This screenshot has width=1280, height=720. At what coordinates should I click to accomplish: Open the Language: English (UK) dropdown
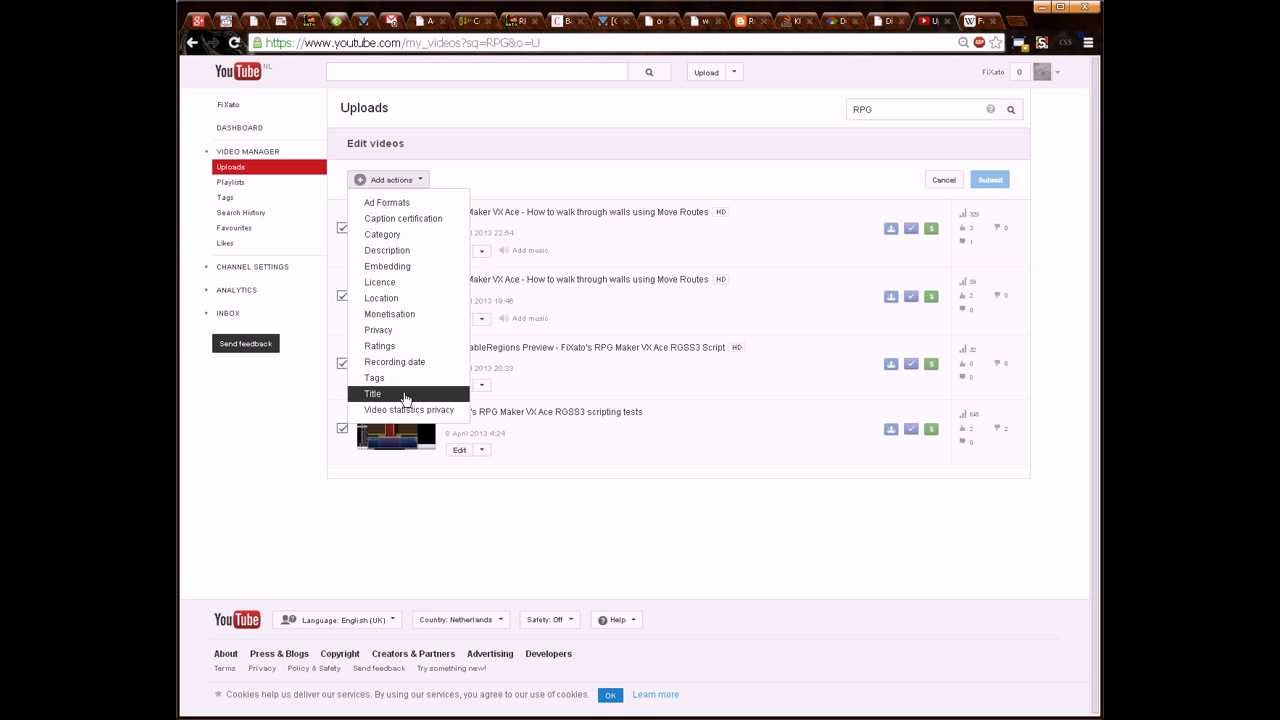pos(338,620)
